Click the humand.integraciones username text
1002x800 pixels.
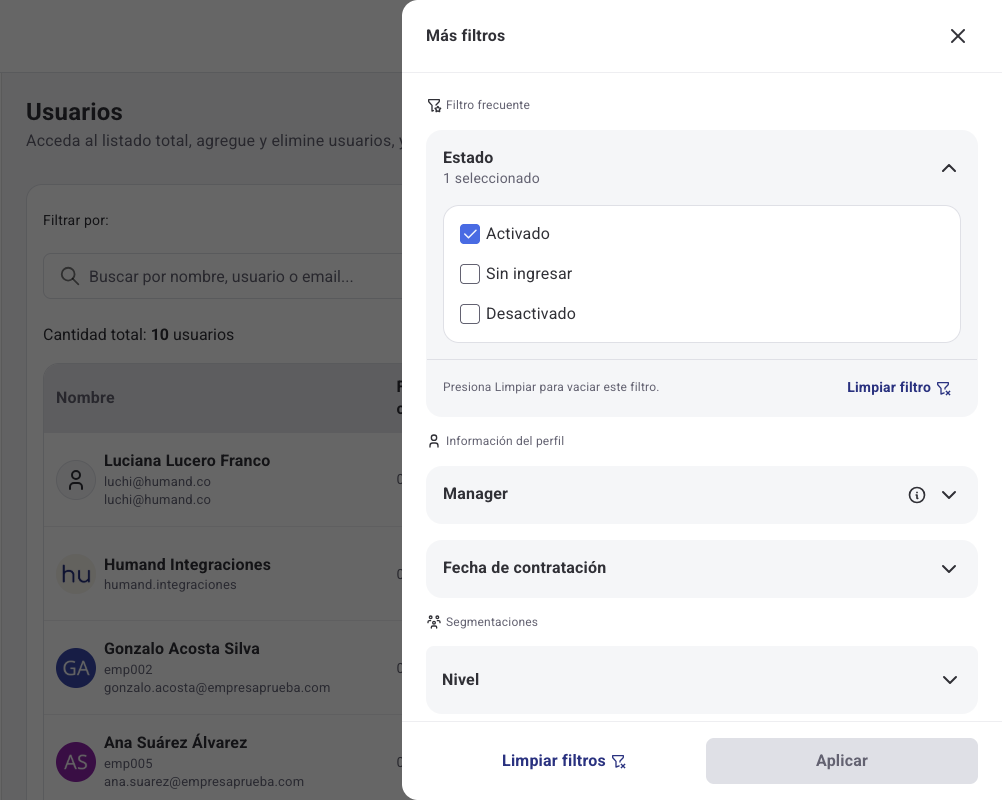170,585
